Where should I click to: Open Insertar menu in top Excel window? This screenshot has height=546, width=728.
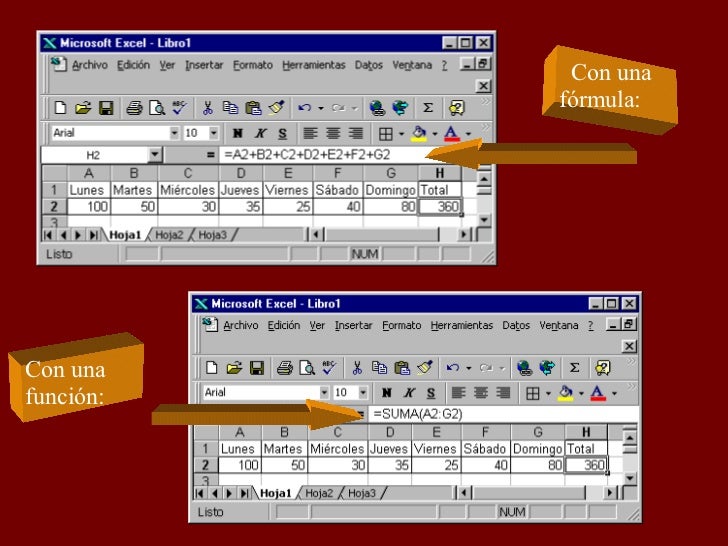click(204, 65)
